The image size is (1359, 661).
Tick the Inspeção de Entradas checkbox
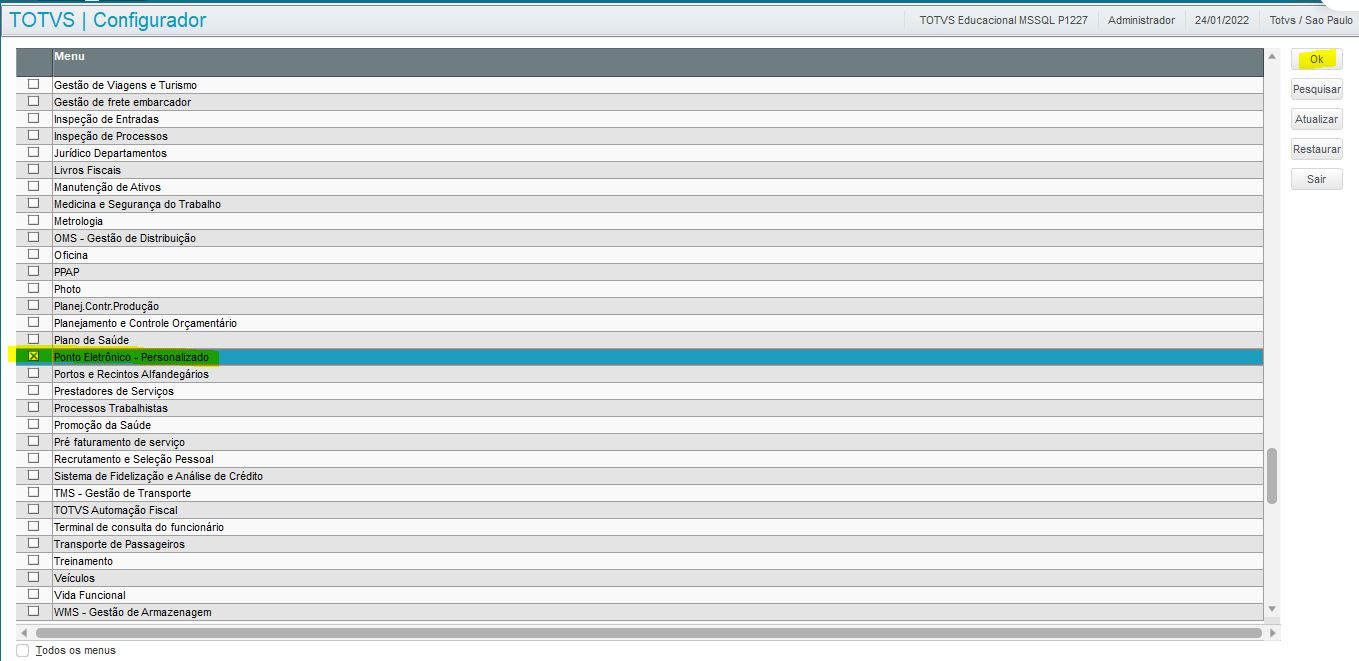click(33, 118)
